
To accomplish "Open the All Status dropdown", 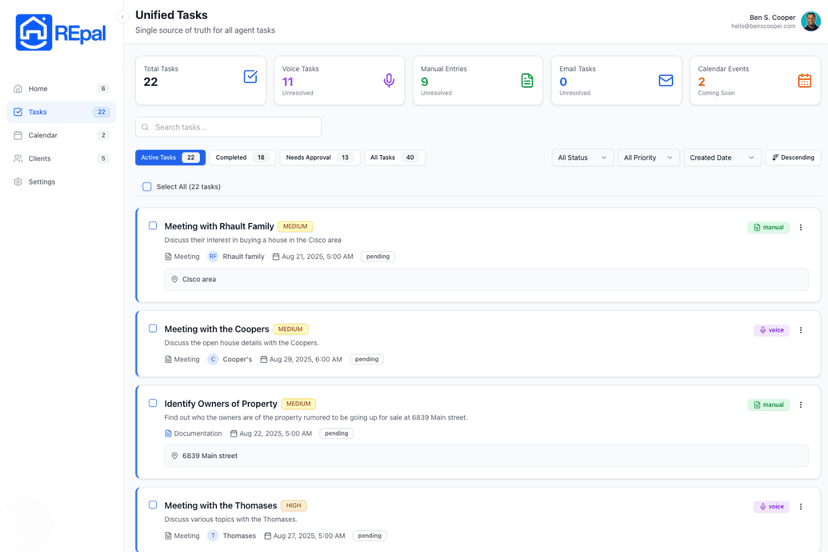I will click(x=582, y=158).
